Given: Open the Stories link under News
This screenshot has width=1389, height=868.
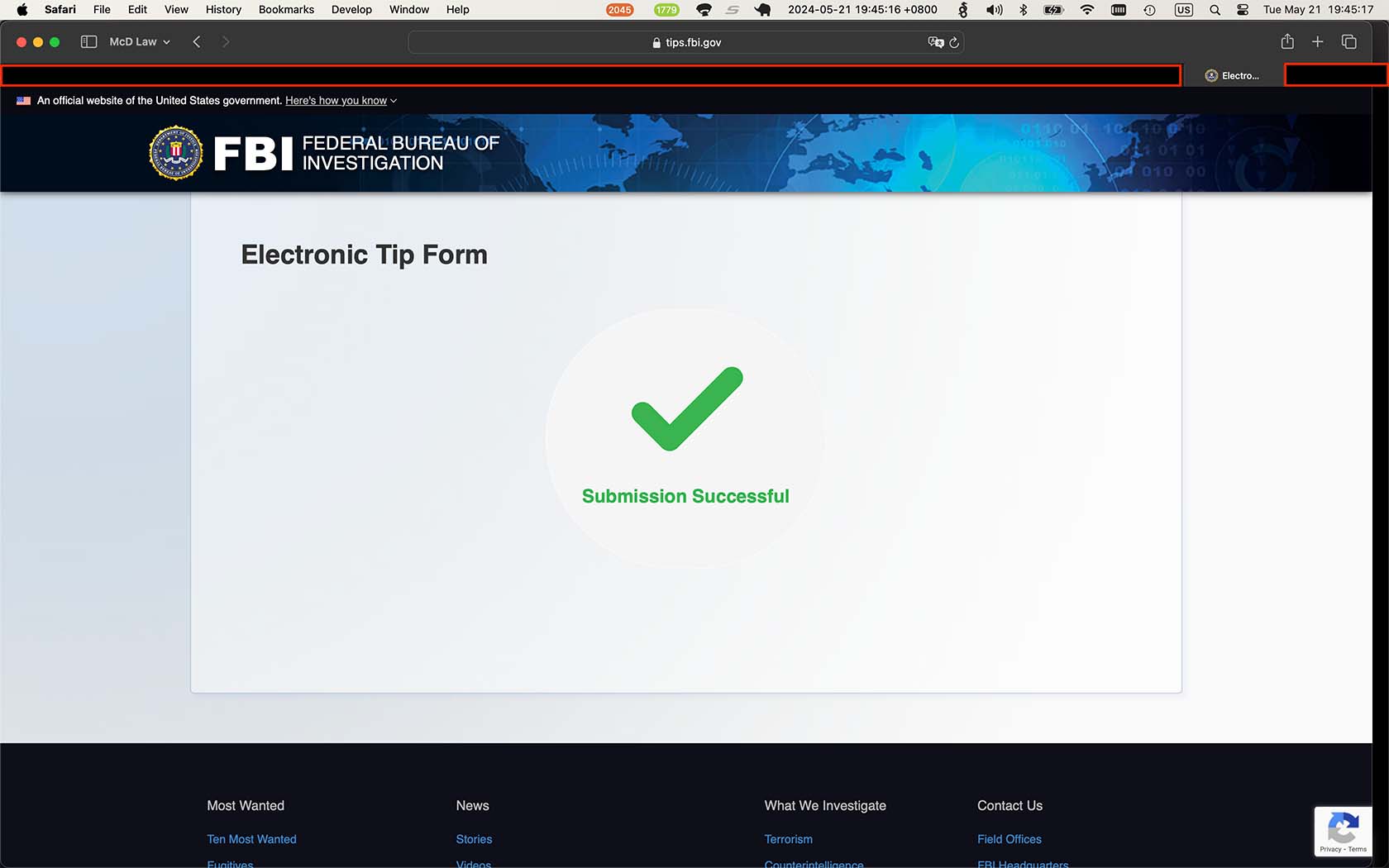Looking at the screenshot, I should click(x=474, y=839).
